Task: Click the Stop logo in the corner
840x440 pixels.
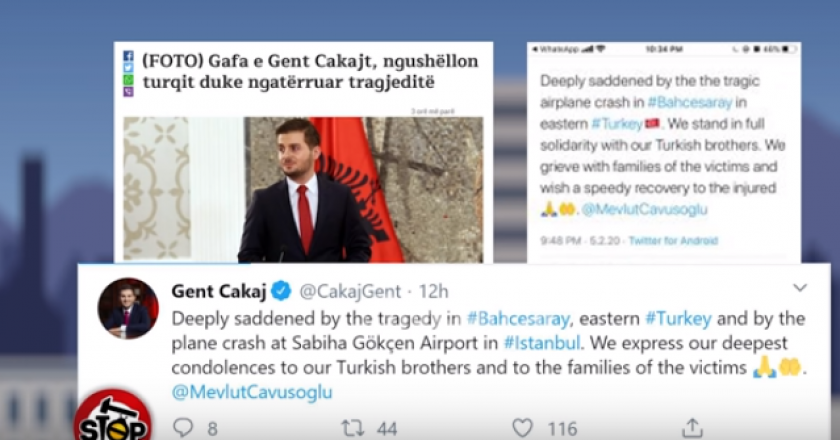Action: pyautogui.click(x=112, y=415)
